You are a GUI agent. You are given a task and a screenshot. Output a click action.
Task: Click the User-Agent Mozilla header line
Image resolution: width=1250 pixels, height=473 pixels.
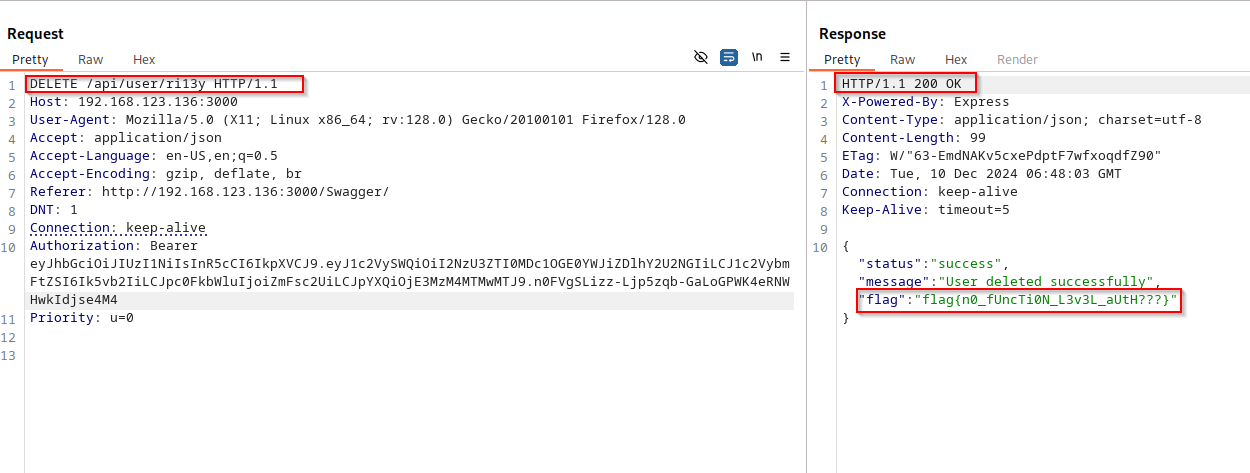(x=357, y=120)
